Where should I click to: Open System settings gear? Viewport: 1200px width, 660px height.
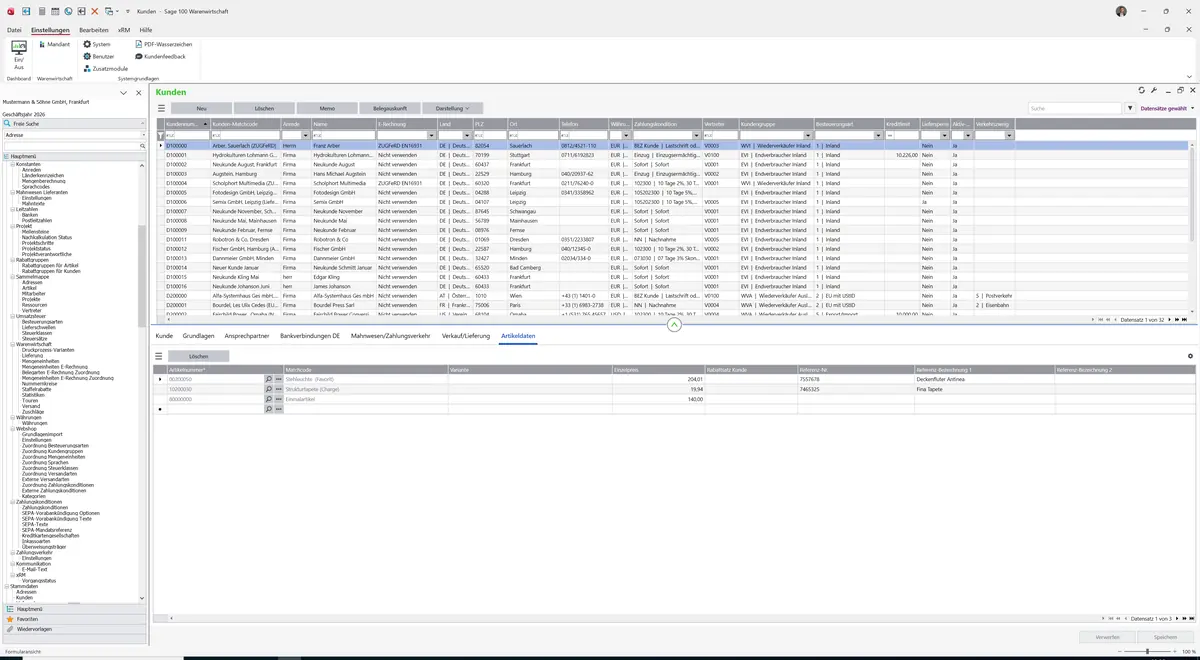tap(97, 44)
